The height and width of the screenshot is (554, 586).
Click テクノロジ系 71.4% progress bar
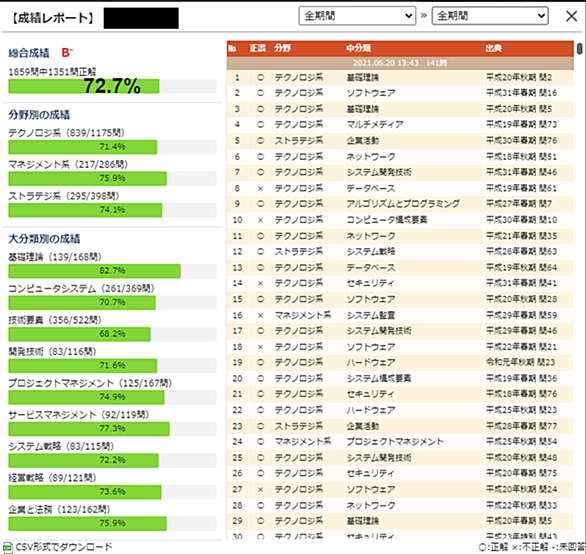112,147
